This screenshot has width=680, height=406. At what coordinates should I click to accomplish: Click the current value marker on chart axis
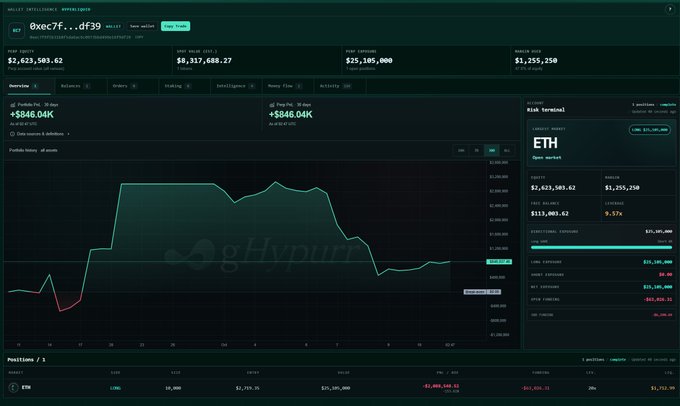[499, 262]
